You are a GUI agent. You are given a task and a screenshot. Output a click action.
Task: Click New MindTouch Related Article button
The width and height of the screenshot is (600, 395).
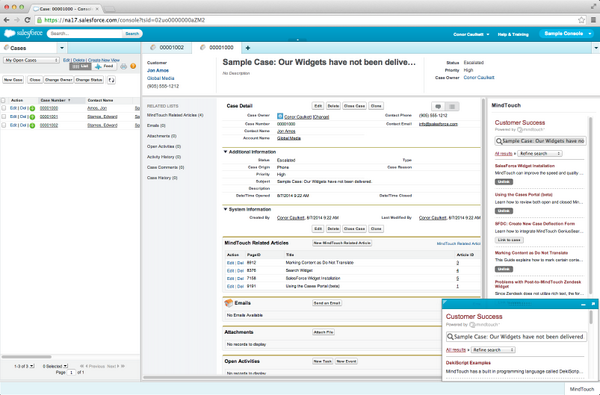[x=342, y=243]
